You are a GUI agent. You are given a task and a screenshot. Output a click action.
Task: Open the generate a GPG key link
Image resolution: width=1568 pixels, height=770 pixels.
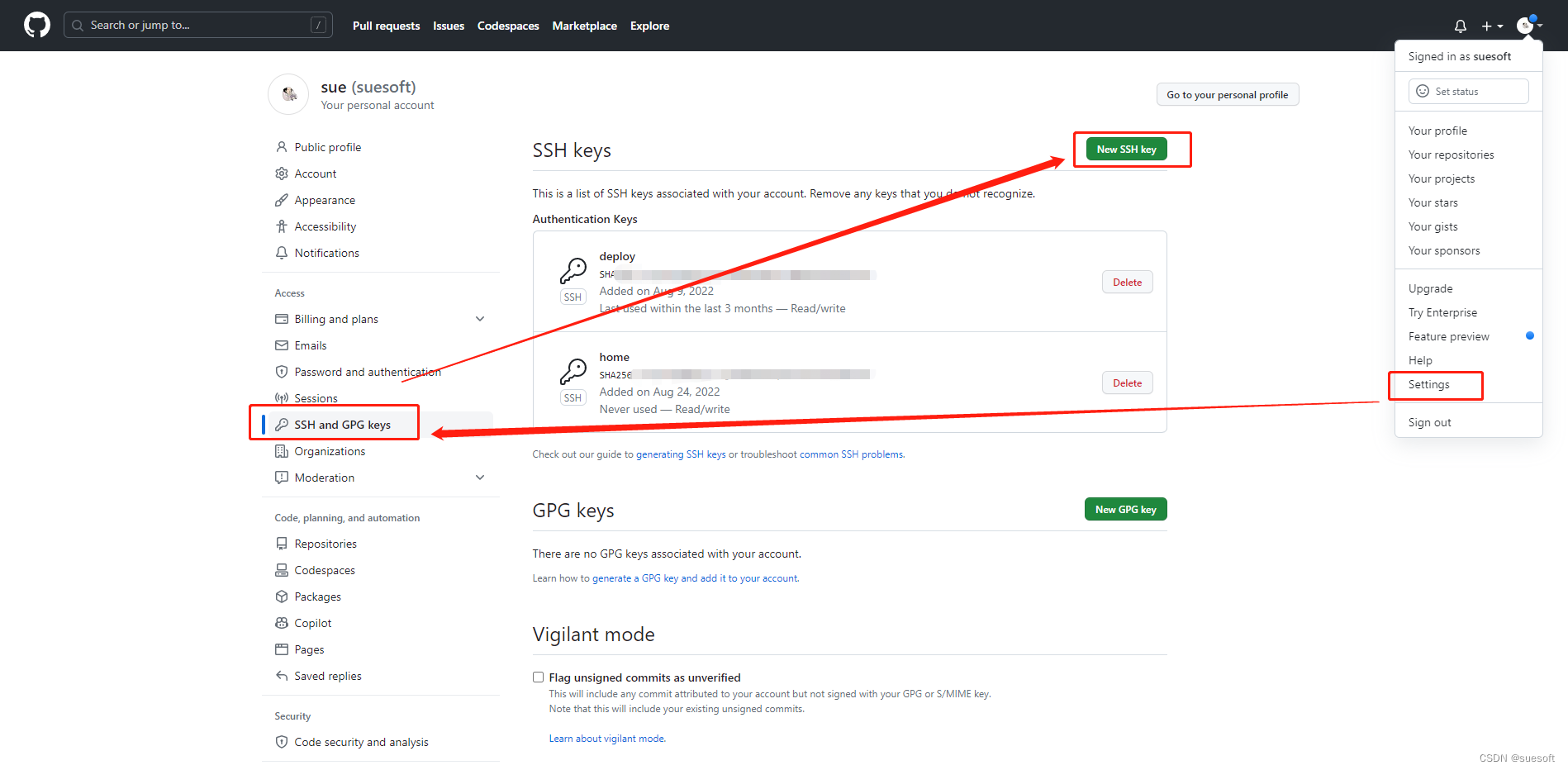(696, 578)
